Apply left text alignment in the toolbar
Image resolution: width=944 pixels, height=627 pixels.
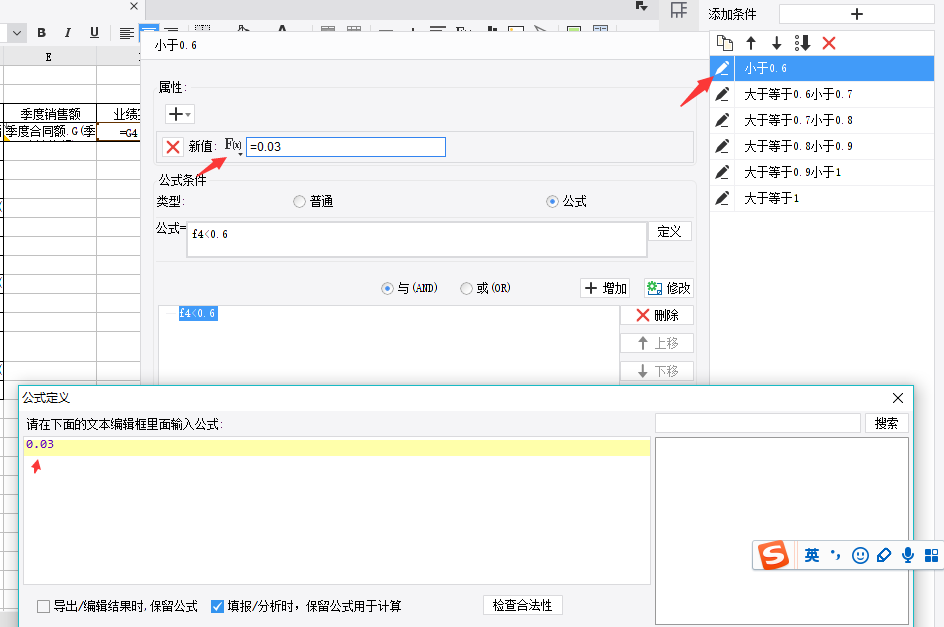[x=126, y=33]
